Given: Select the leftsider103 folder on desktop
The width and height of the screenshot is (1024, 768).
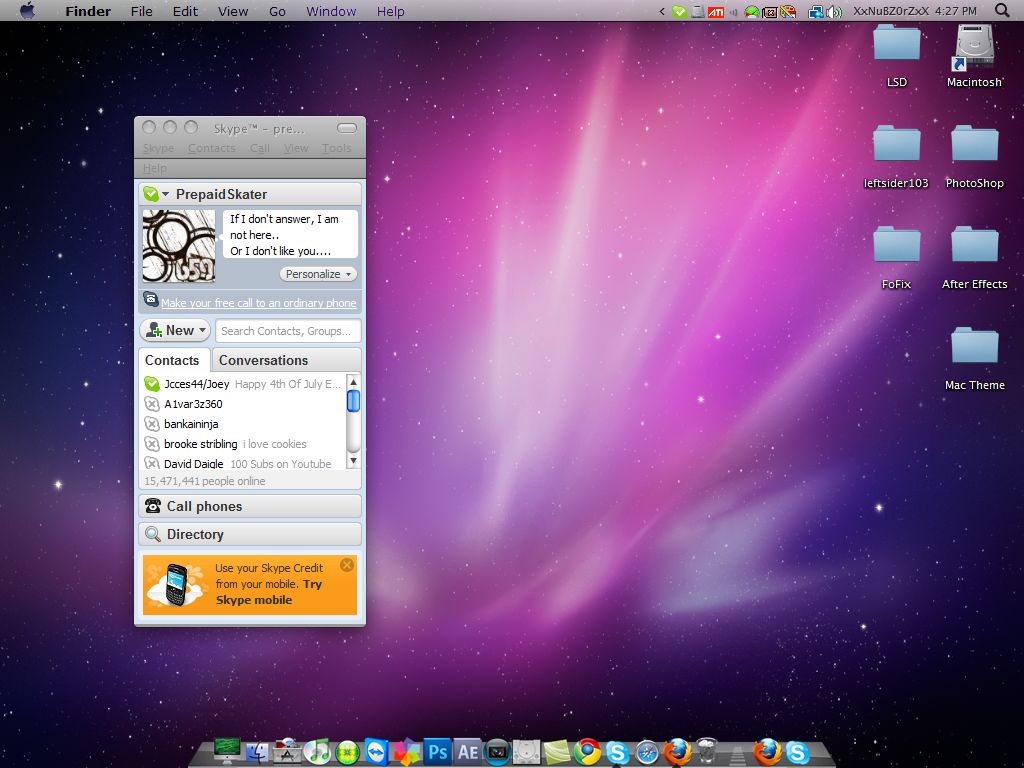Looking at the screenshot, I should point(896,157).
